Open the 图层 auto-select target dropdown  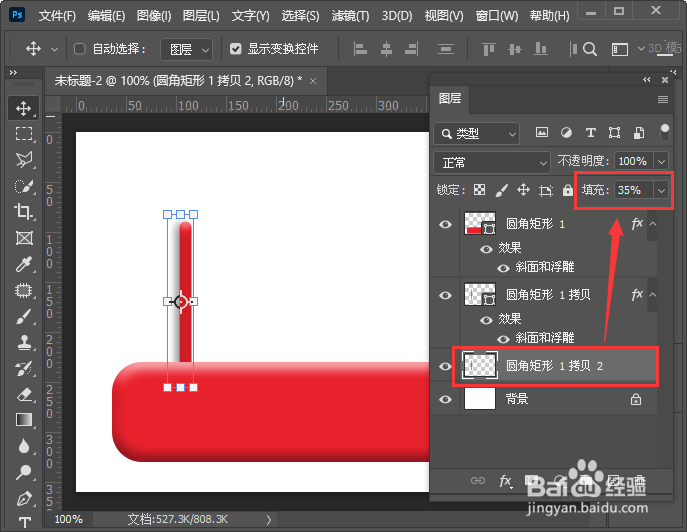(x=187, y=49)
